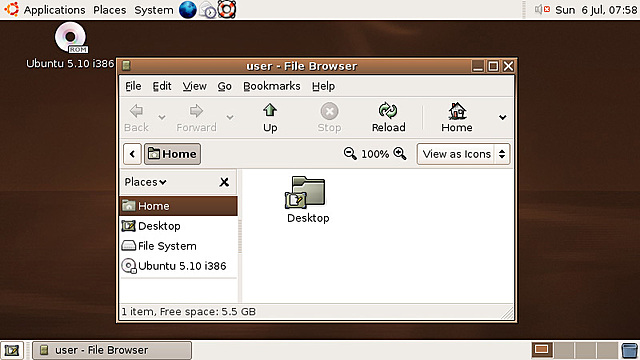Open the Help menu
Image resolution: width=640 pixels, height=360 pixels.
pyautogui.click(x=323, y=86)
